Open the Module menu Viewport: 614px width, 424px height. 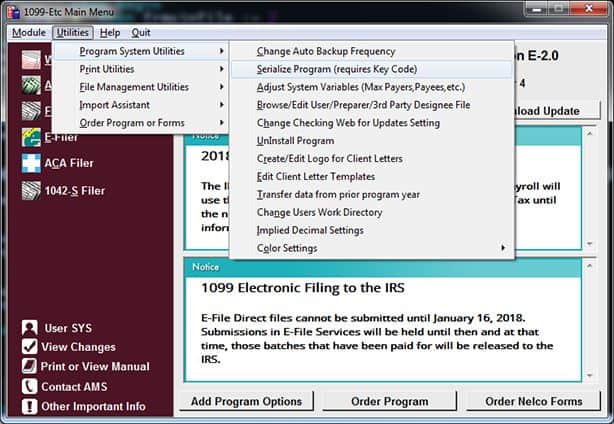pos(29,32)
